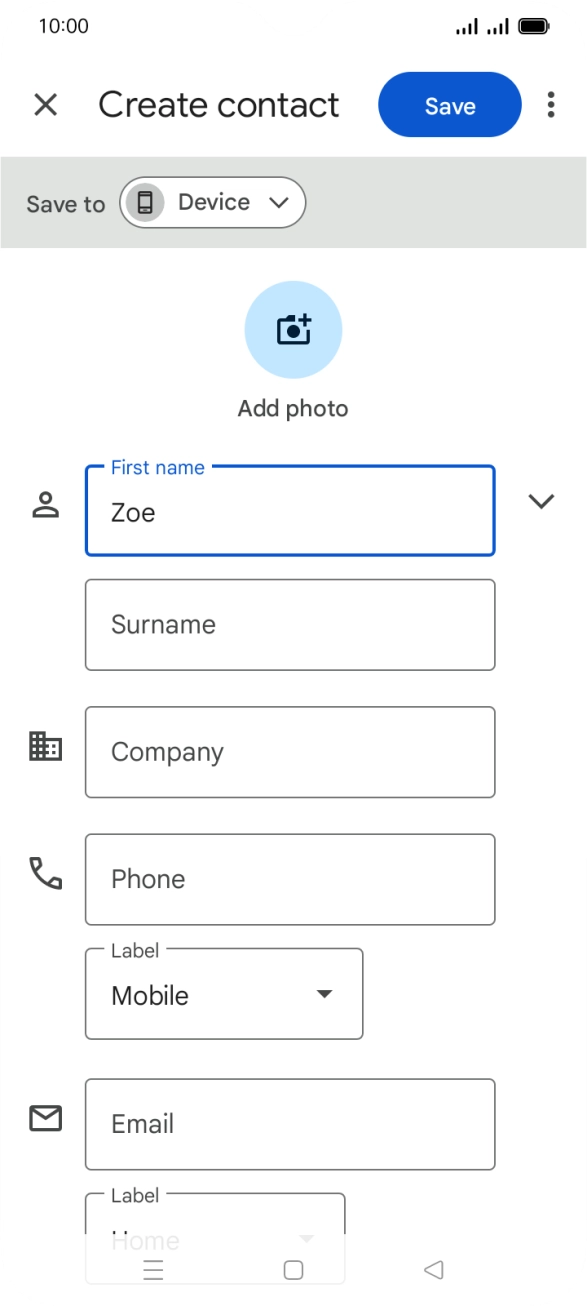Dismiss contact creation with the X
Screen dimensions: 587x1306
[45, 104]
